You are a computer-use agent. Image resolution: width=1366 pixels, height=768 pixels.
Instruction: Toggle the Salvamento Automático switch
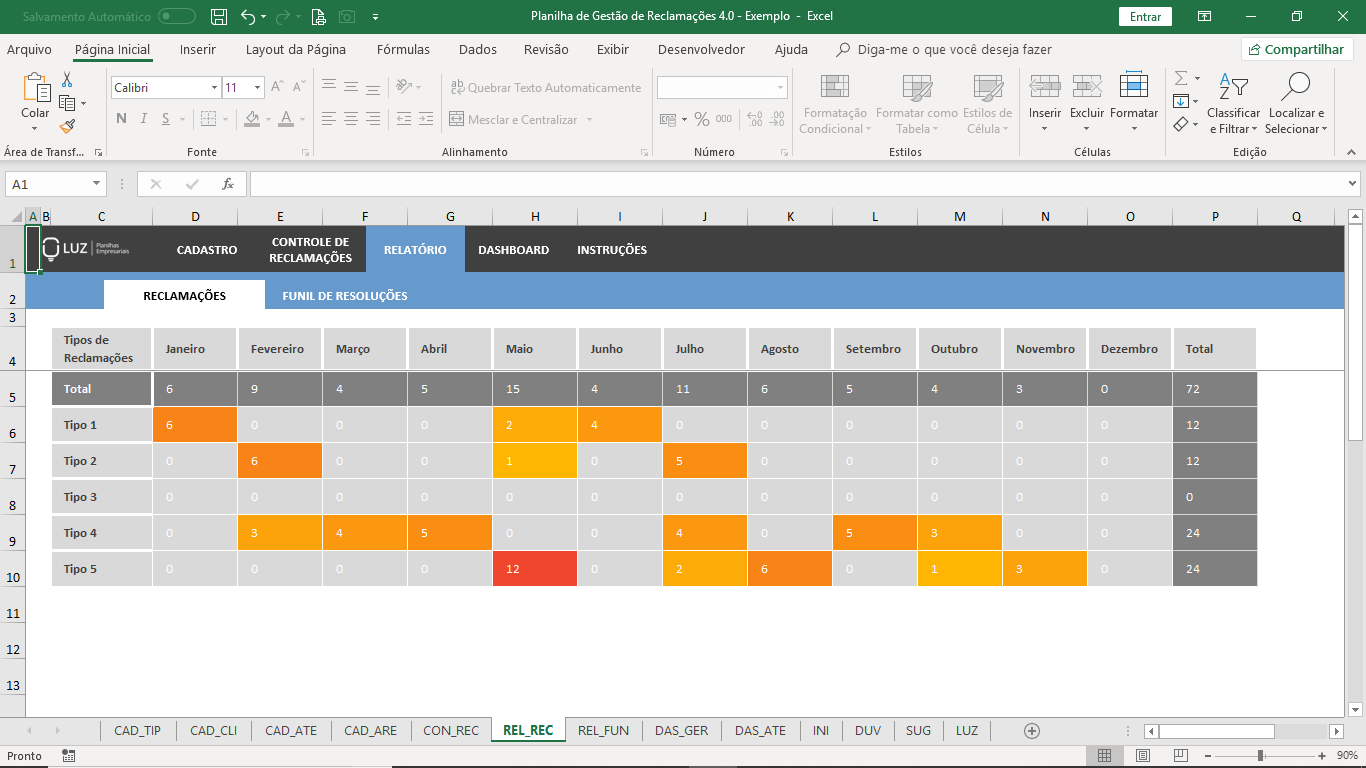(x=177, y=16)
